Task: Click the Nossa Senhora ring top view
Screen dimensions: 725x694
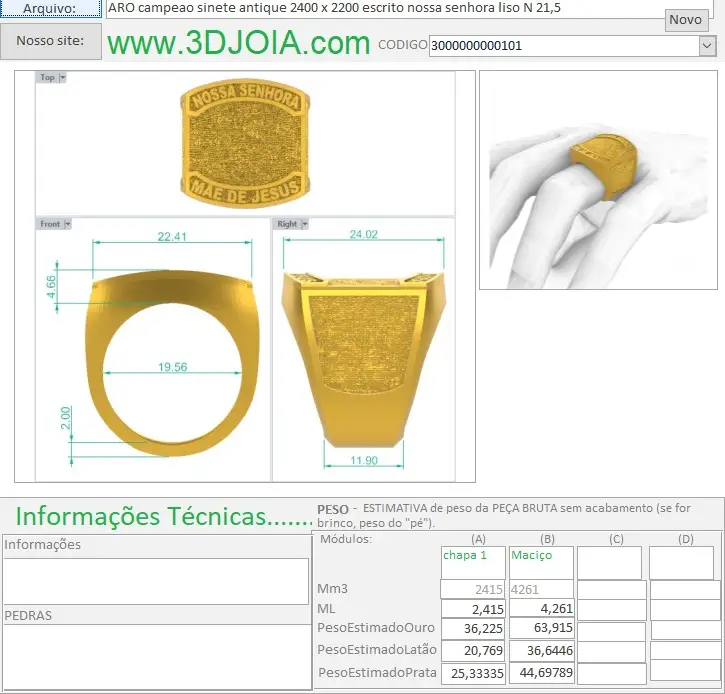Action: [245, 143]
